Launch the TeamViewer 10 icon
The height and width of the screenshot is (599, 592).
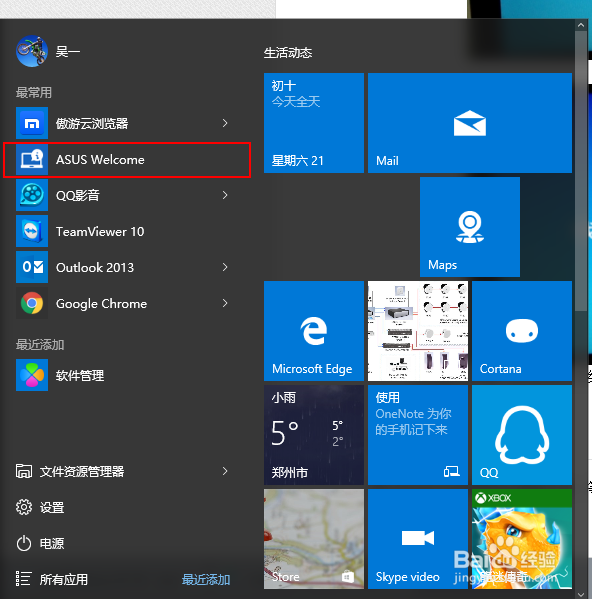[x=32, y=231]
